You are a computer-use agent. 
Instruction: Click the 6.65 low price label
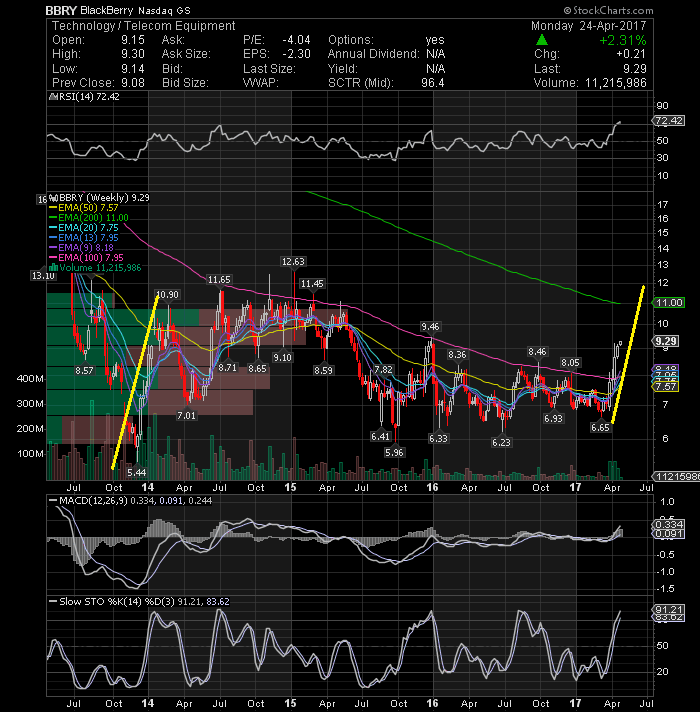coord(600,427)
